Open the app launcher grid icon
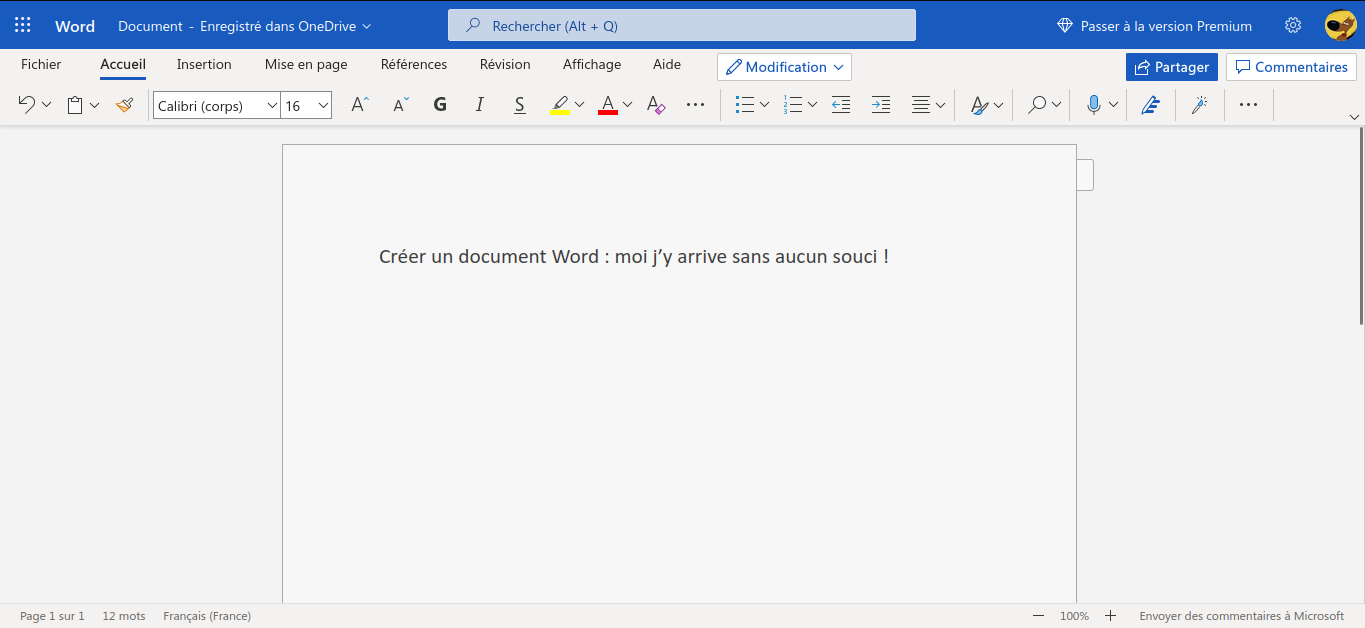Screen dimensions: 1365x628 point(22,26)
